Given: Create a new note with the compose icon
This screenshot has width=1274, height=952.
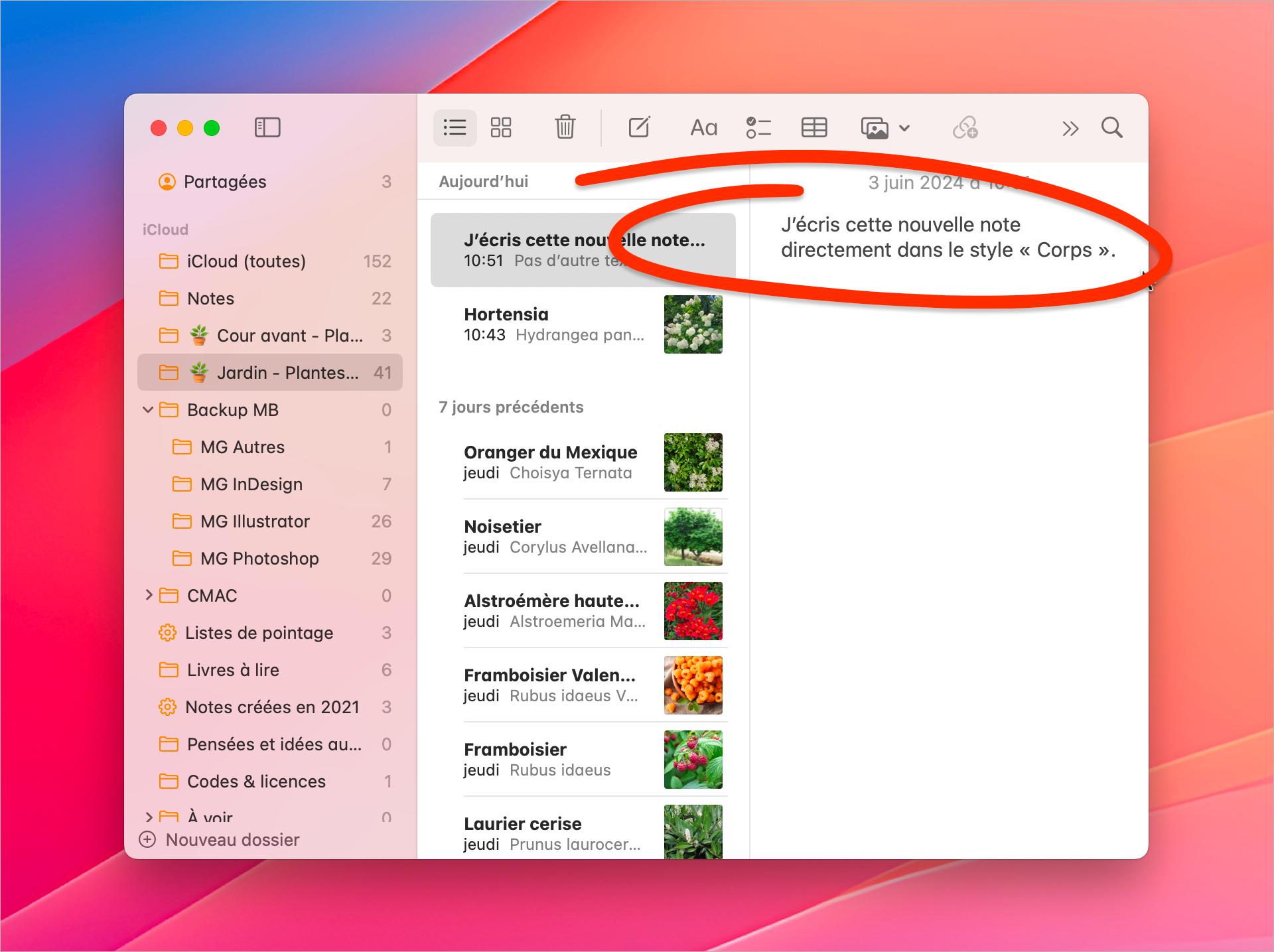Looking at the screenshot, I should (638, 127).
